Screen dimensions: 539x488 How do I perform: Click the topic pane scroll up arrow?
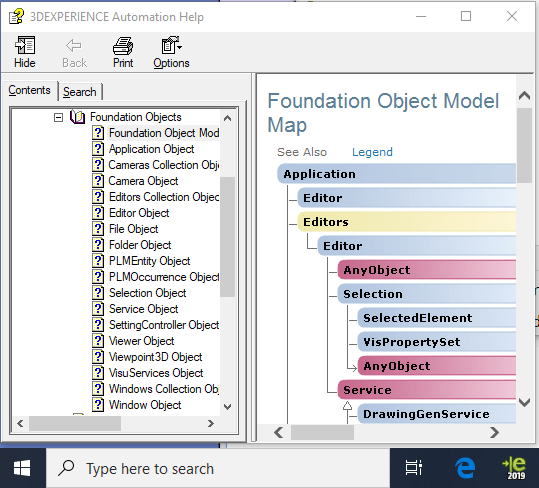click(x=524, y=96)
